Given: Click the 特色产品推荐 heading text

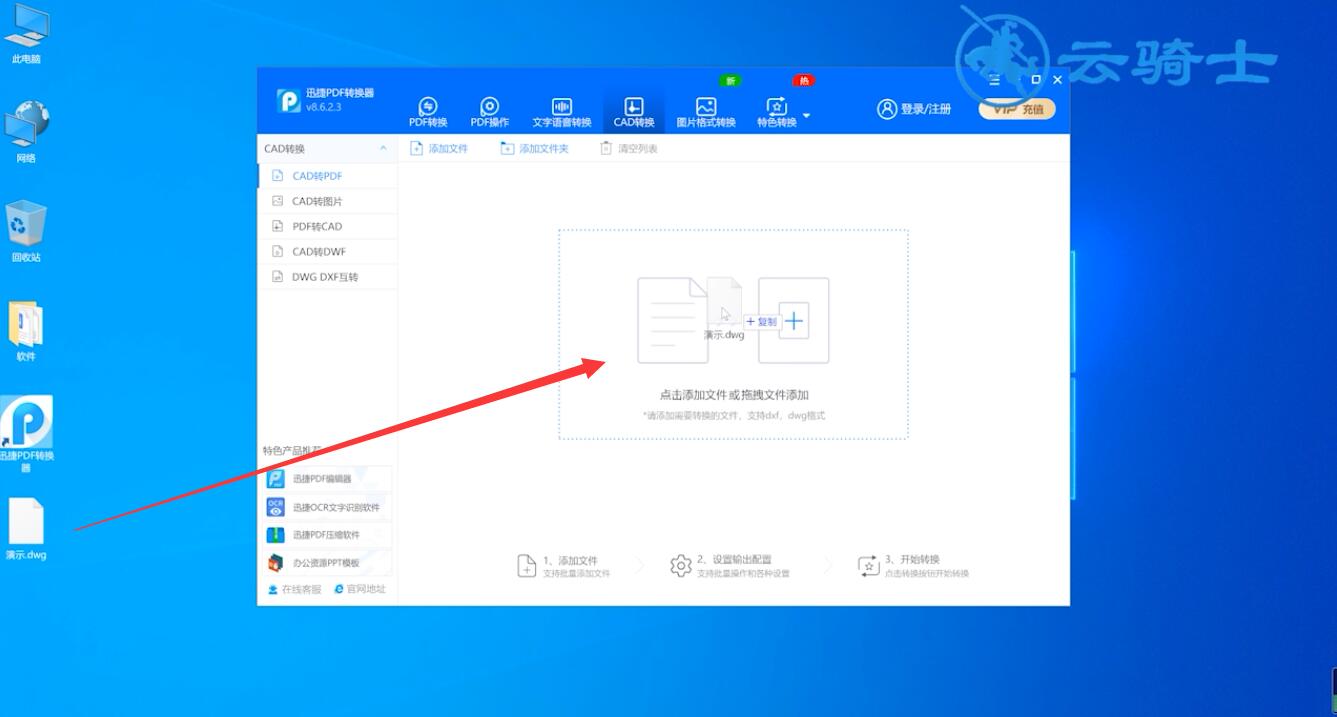Looking at the screenshot, I should (292, 451).
